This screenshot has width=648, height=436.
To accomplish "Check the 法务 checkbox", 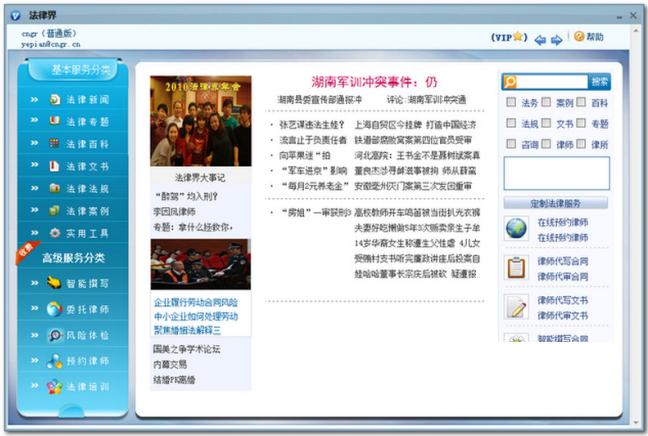I will tap(511, 103).
